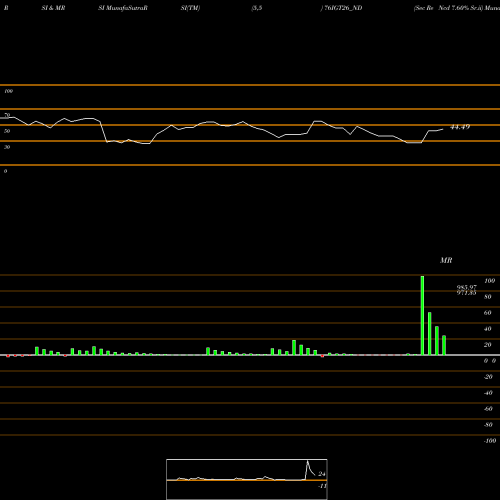Image resolution: width=500 pixels, height=500 pixels.
Task: Click the -100 label on the MR axis
Action: point(490,441)
